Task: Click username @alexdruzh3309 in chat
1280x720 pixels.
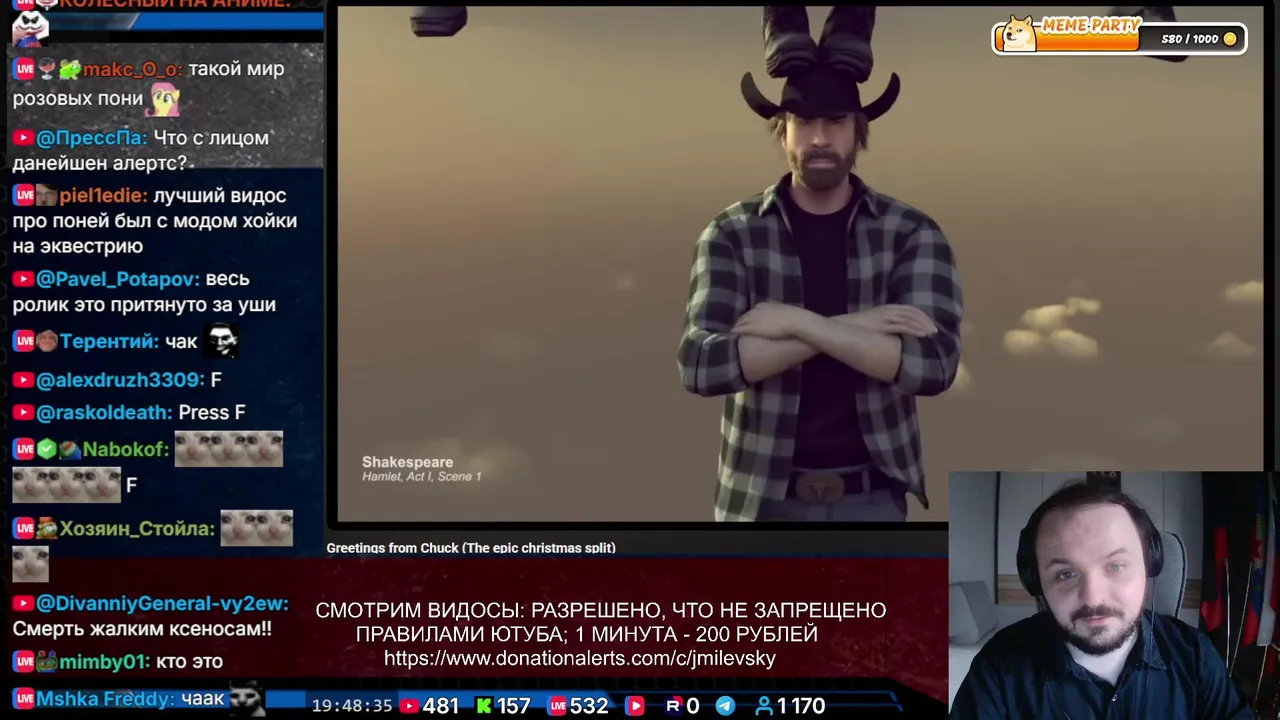Action: (121, 381)
